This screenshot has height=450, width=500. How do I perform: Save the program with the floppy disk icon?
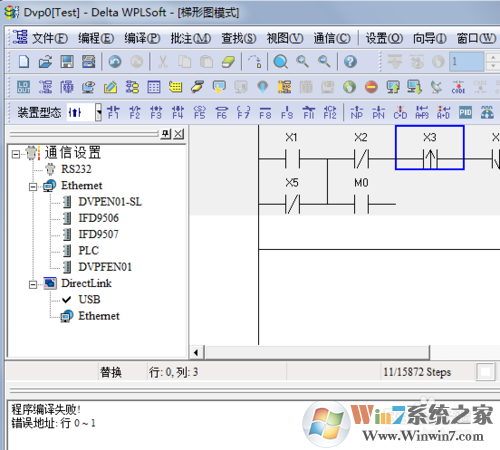pyautogui.click(x=67, y=62)
